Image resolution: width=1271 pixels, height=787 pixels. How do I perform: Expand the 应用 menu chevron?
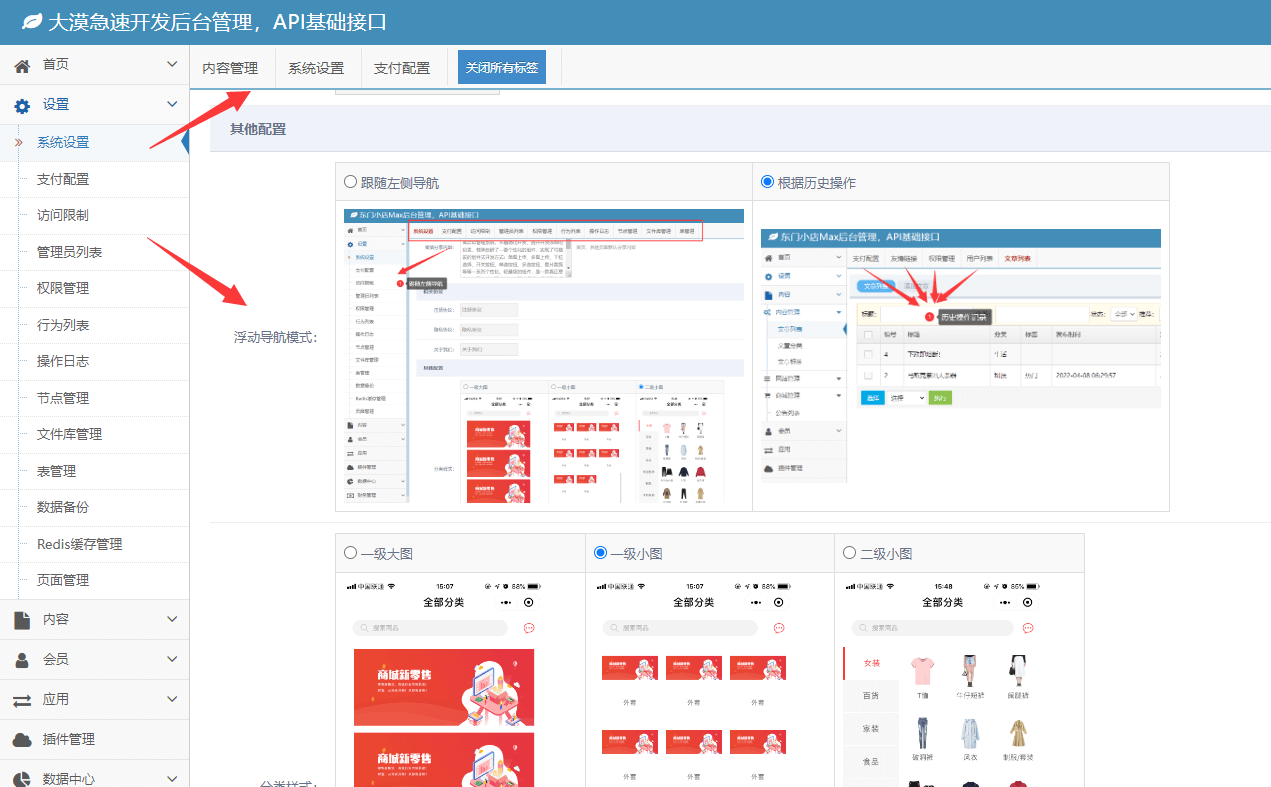tap(172, 700)
